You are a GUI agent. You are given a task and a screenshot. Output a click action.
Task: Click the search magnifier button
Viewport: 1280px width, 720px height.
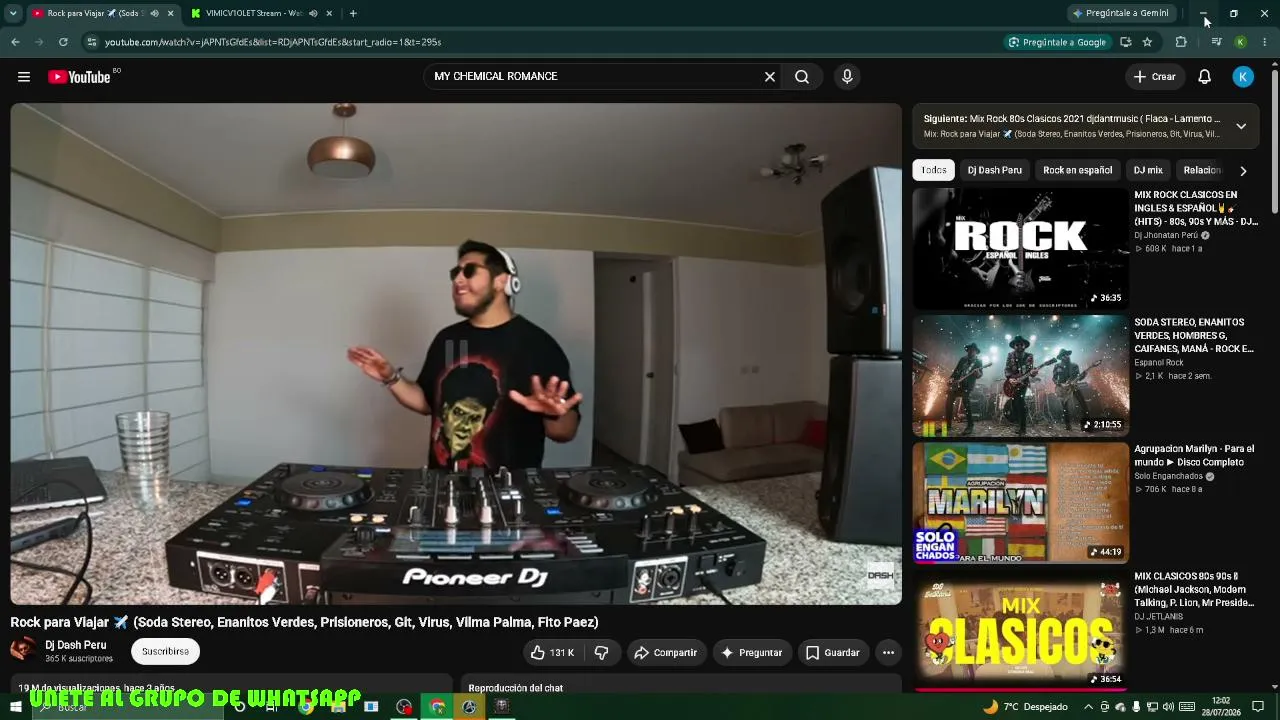[x=802, y=77]
